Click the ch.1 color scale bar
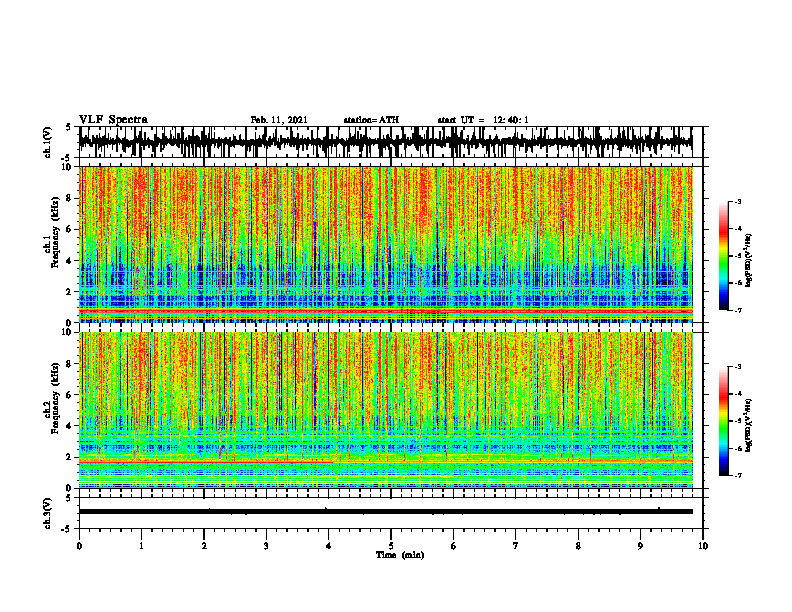The height and width of the screenshot is (612, 792). pos(723,256)
